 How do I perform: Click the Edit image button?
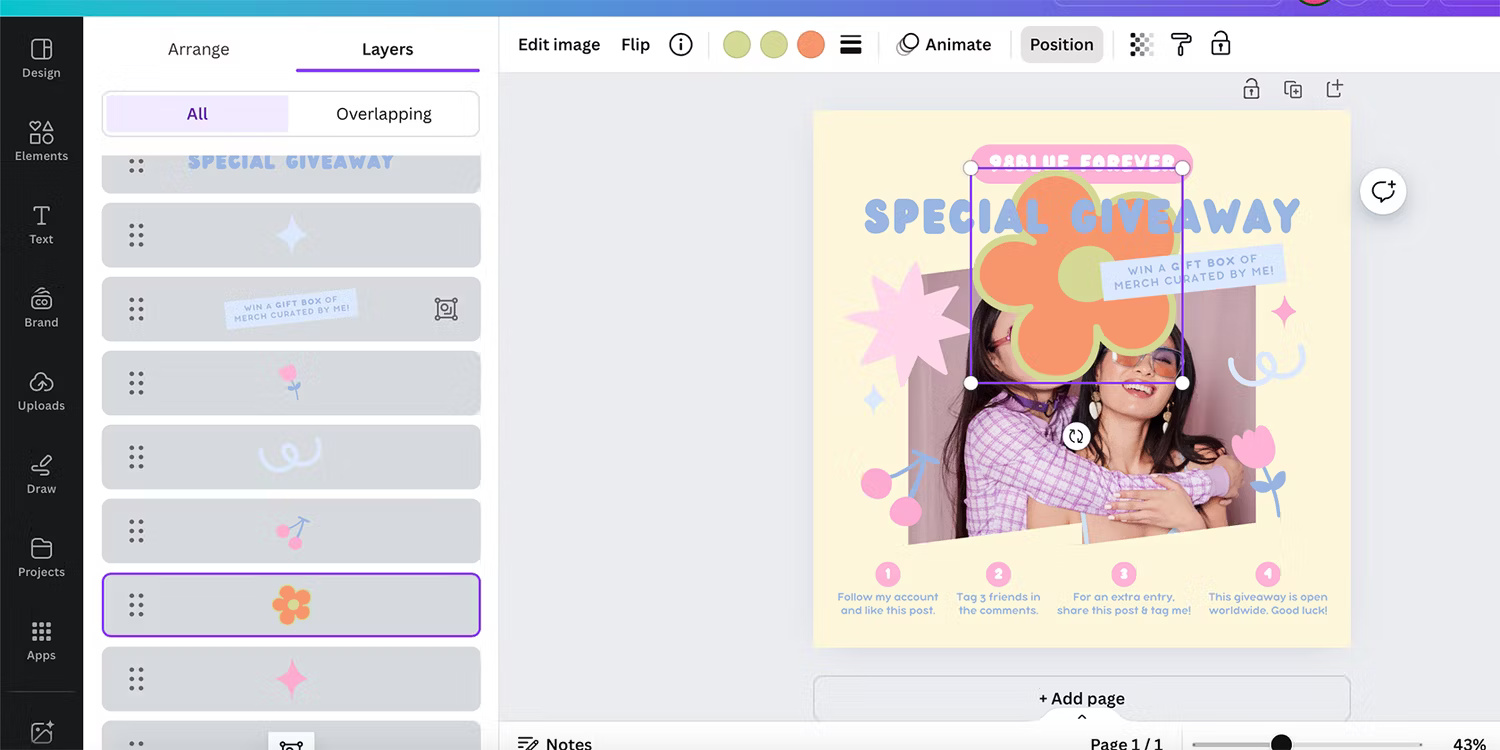pos(558,44)
